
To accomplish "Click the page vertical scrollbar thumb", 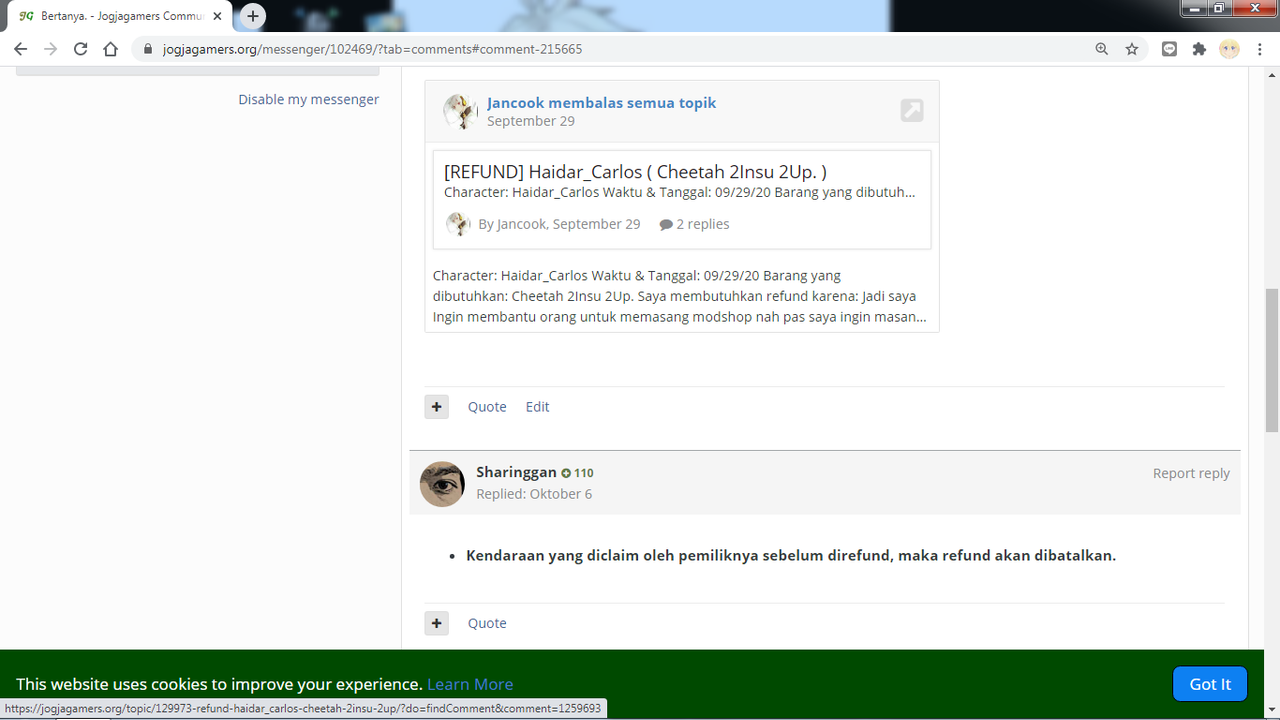I will [x=1272, y=363].
